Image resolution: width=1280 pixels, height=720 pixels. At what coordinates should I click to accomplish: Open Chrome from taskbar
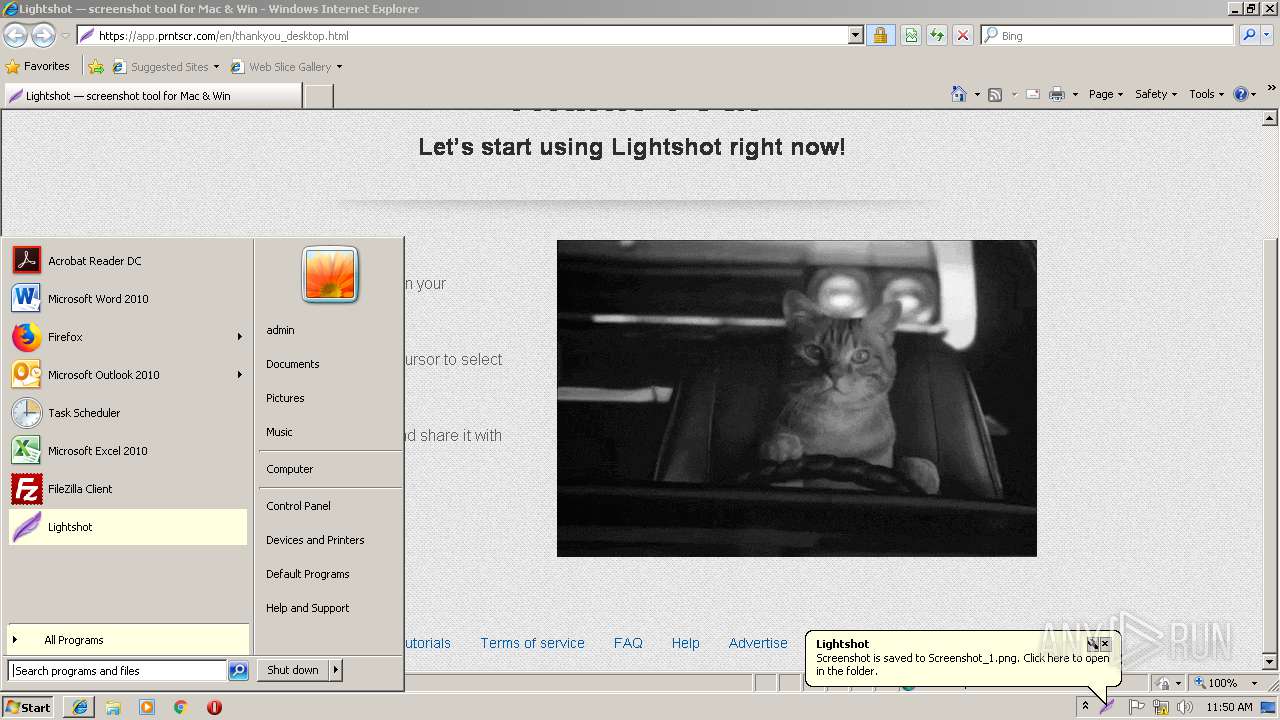tap(181, 707)
